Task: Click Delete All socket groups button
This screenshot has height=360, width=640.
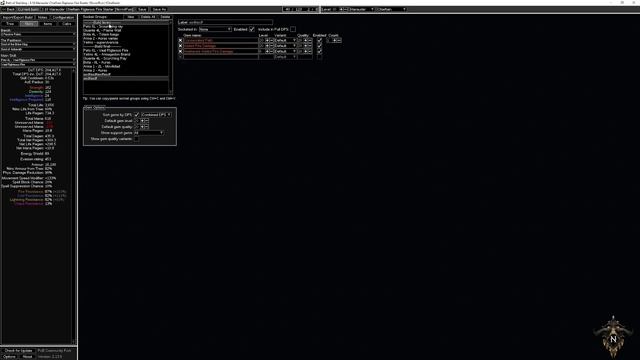Action: point(148,17)
